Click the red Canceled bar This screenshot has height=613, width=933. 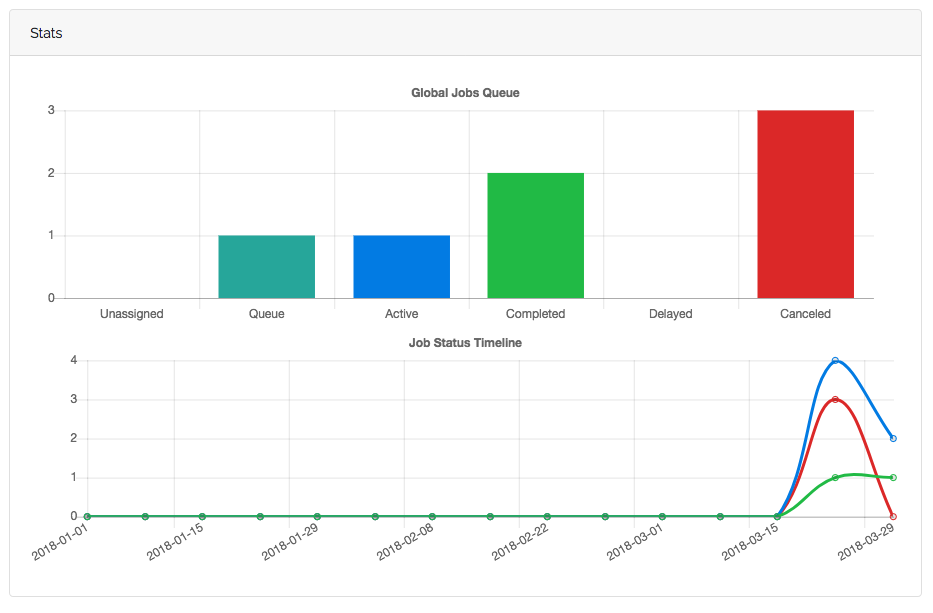coord(806,204)
